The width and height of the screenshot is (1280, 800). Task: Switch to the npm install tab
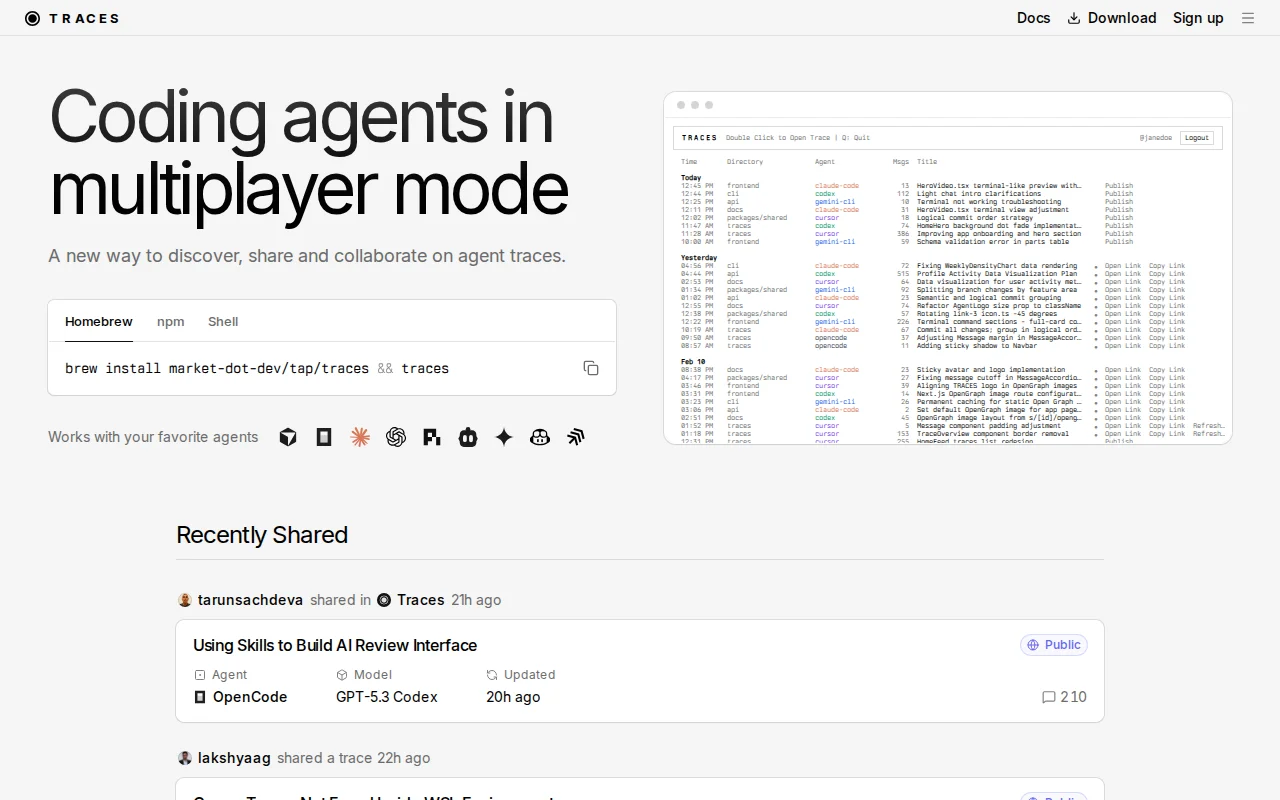pyautogui.click(x=171, y=321)
